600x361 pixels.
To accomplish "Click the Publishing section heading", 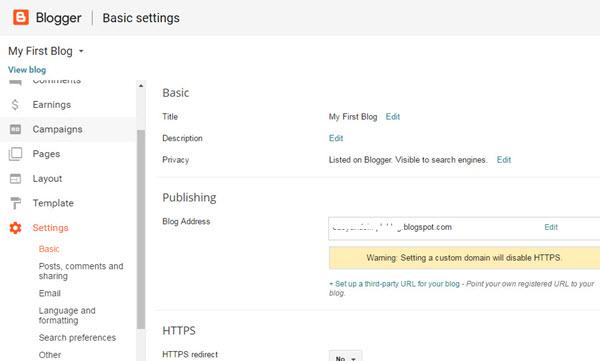I will point(189,198).
